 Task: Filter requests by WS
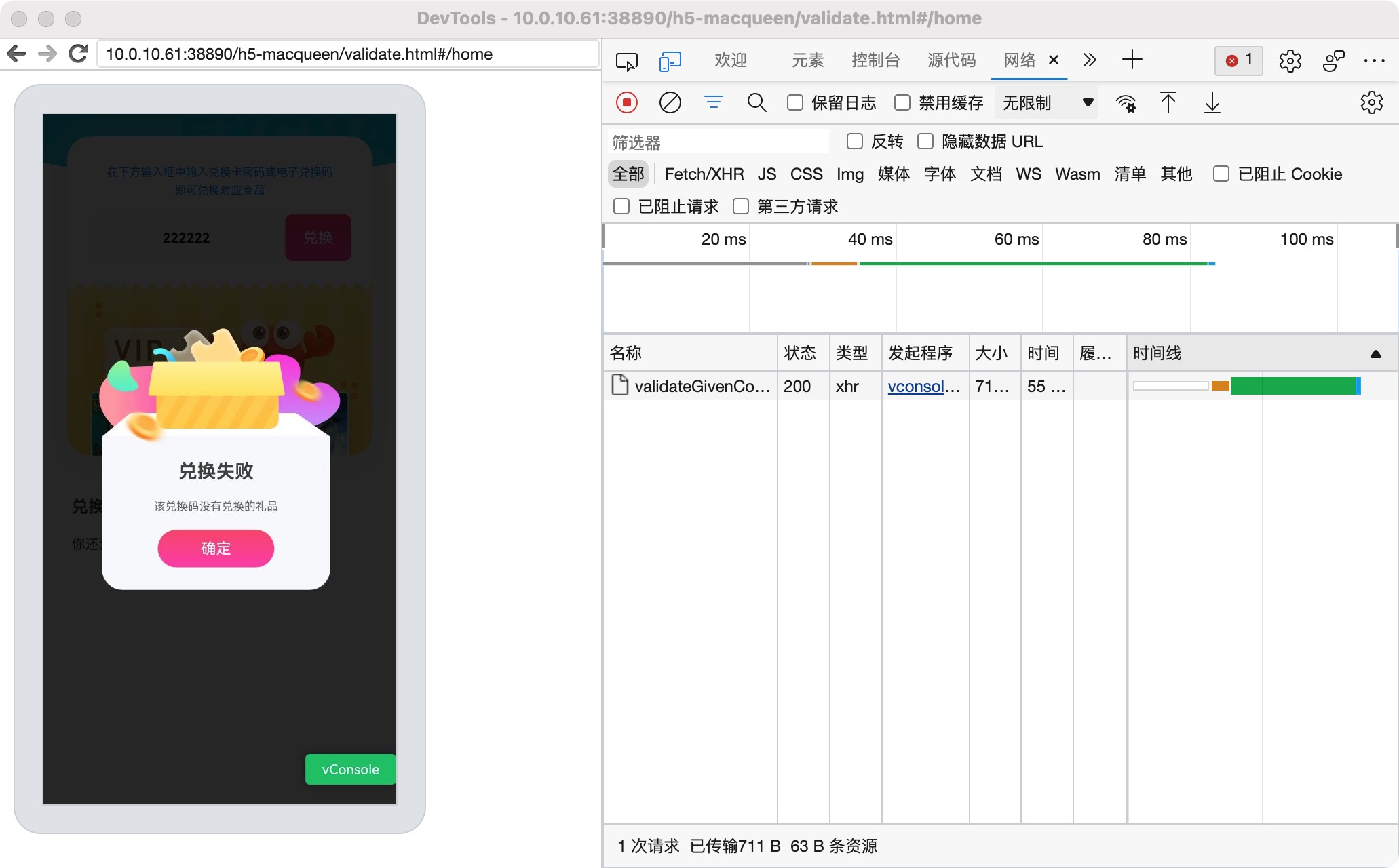1029,174
